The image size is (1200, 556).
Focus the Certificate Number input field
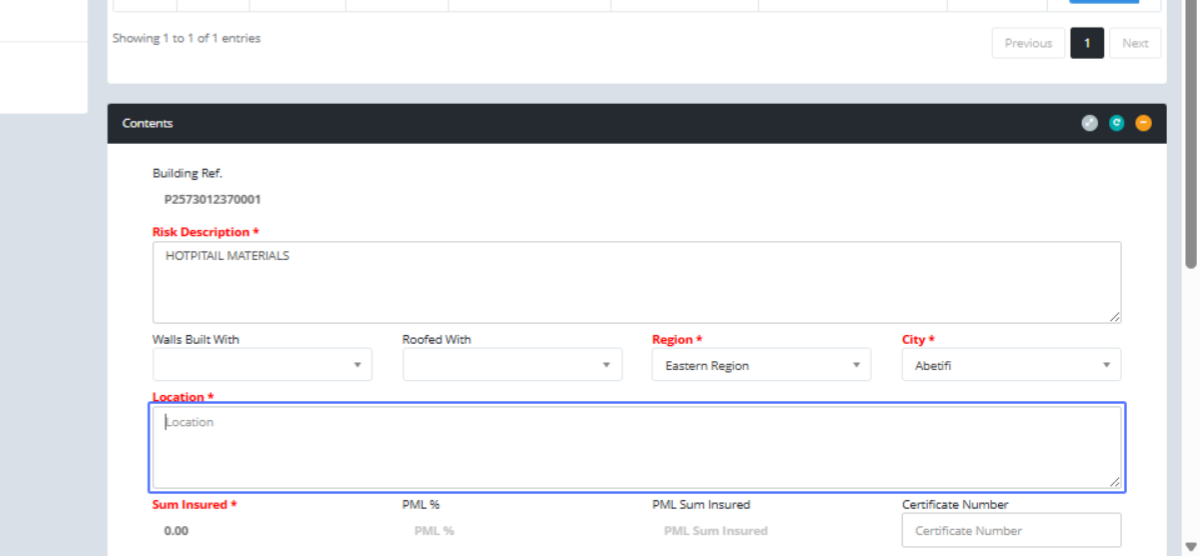point(1011,530)
